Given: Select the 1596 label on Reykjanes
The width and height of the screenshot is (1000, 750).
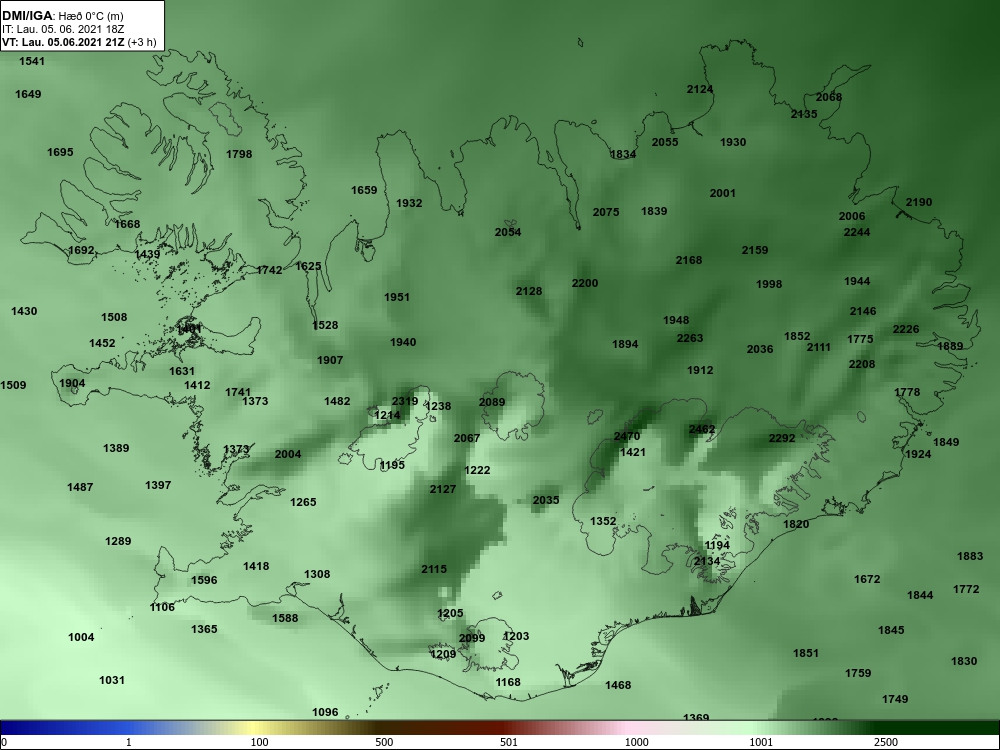Looking at the screenshot, I should pos(204,580).
